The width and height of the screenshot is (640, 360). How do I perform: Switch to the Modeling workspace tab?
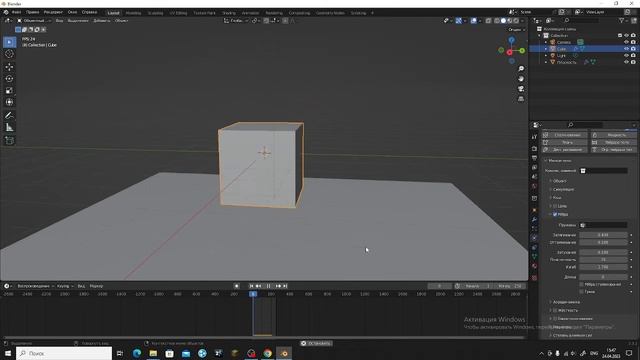tap(133, 13)
